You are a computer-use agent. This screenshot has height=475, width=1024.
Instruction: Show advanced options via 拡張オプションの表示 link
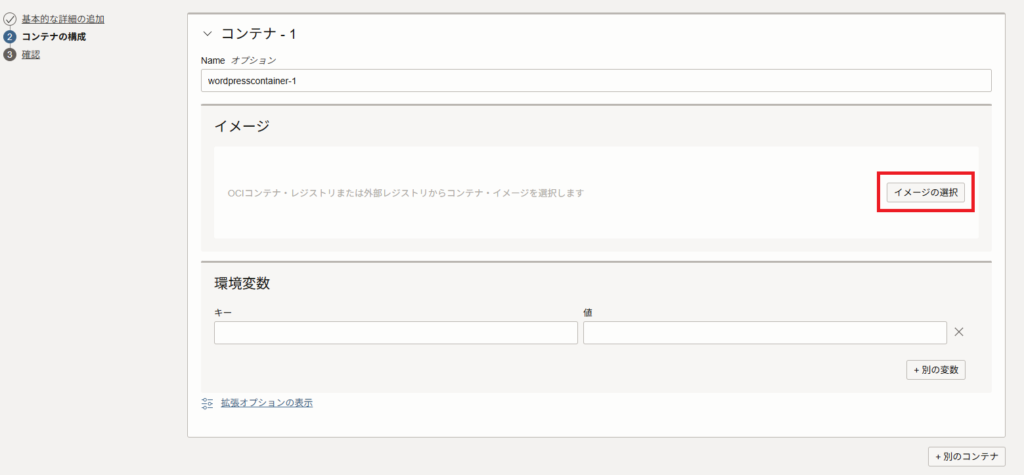tap(267, 403)
